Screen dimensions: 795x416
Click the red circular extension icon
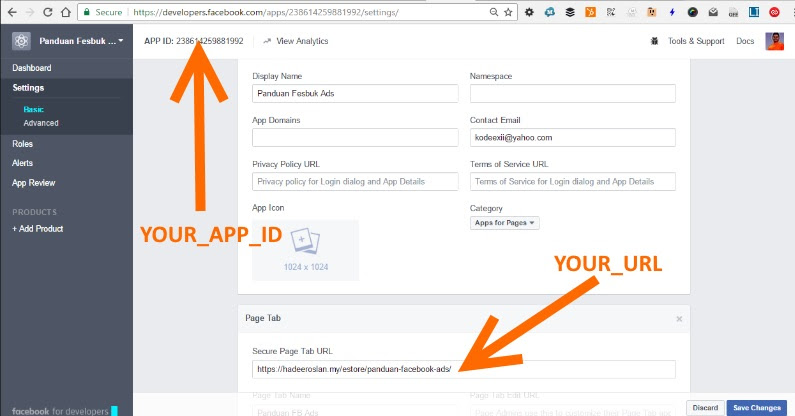pyautogui.click(x=774, y=12)
